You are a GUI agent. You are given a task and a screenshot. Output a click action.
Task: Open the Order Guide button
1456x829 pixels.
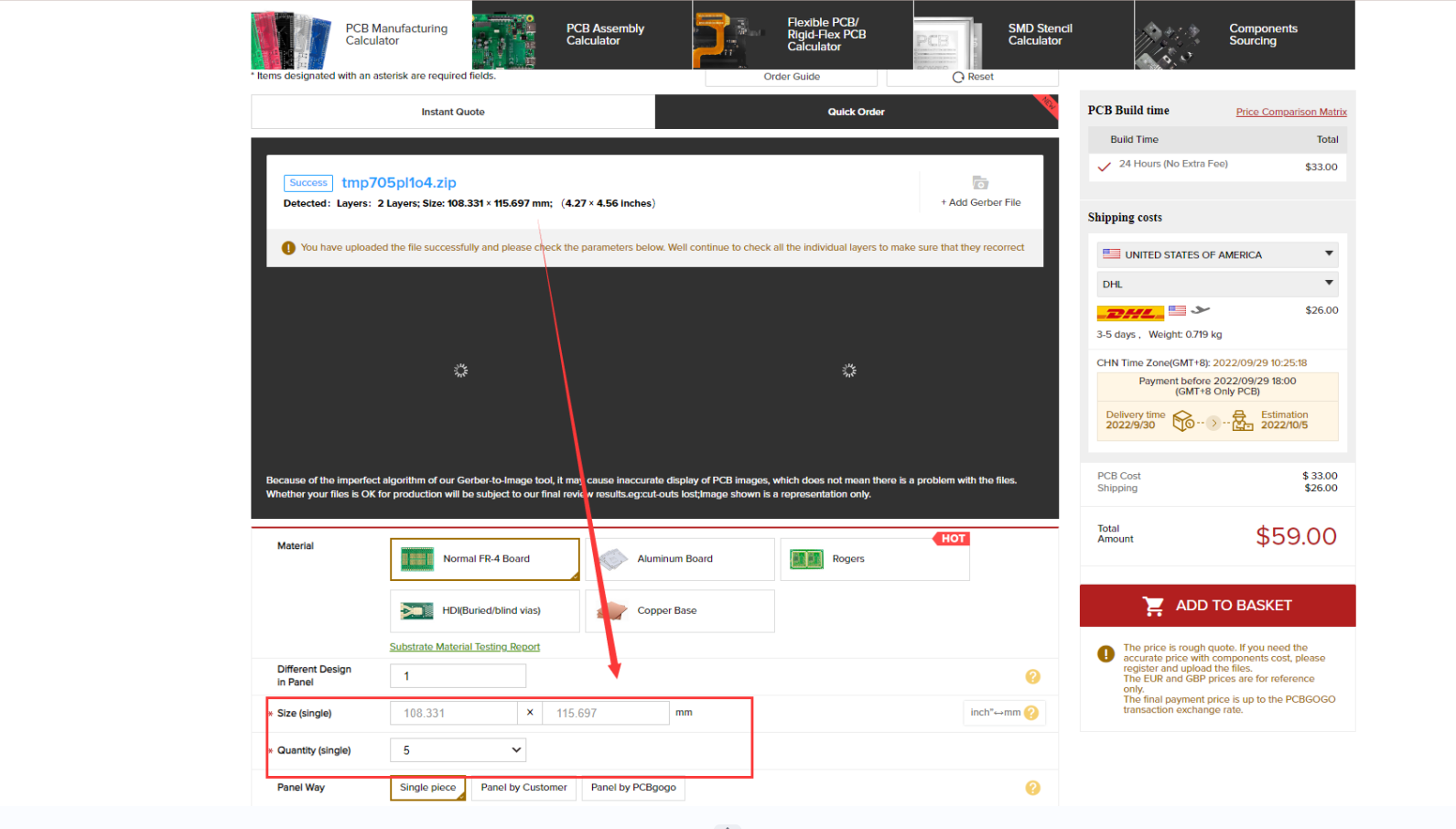pos(792,77)
